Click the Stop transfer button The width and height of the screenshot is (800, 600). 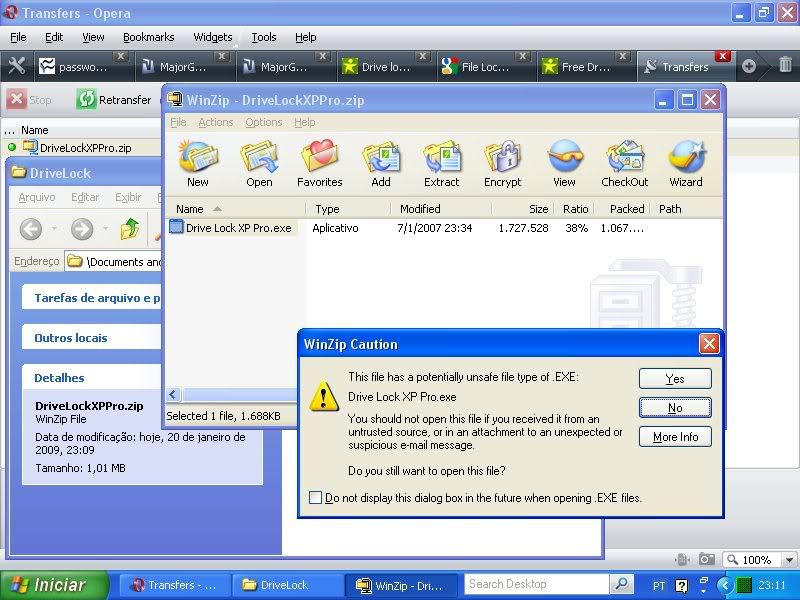point(30,99)
